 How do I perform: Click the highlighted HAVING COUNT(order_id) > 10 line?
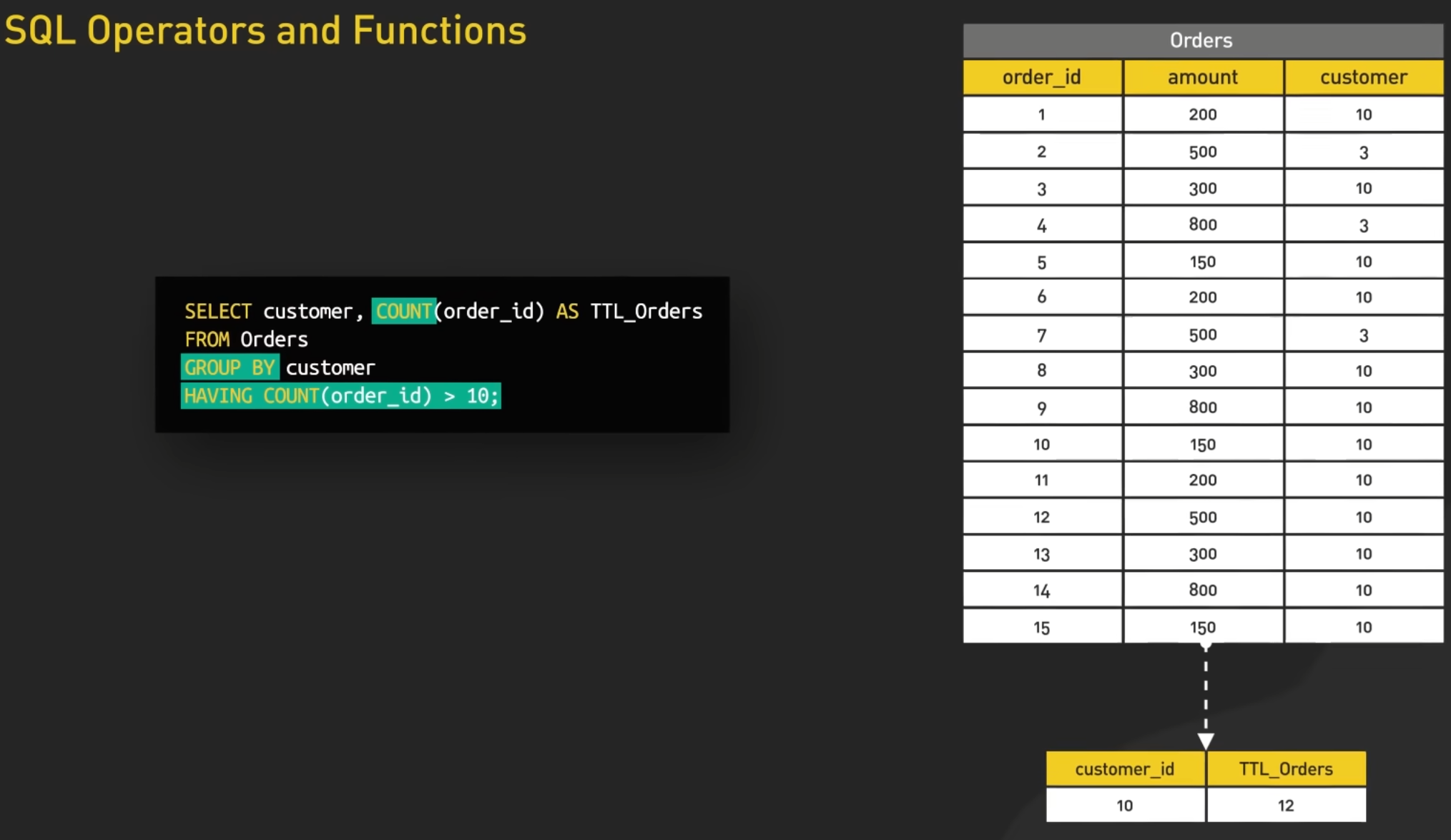click(340, 396)
